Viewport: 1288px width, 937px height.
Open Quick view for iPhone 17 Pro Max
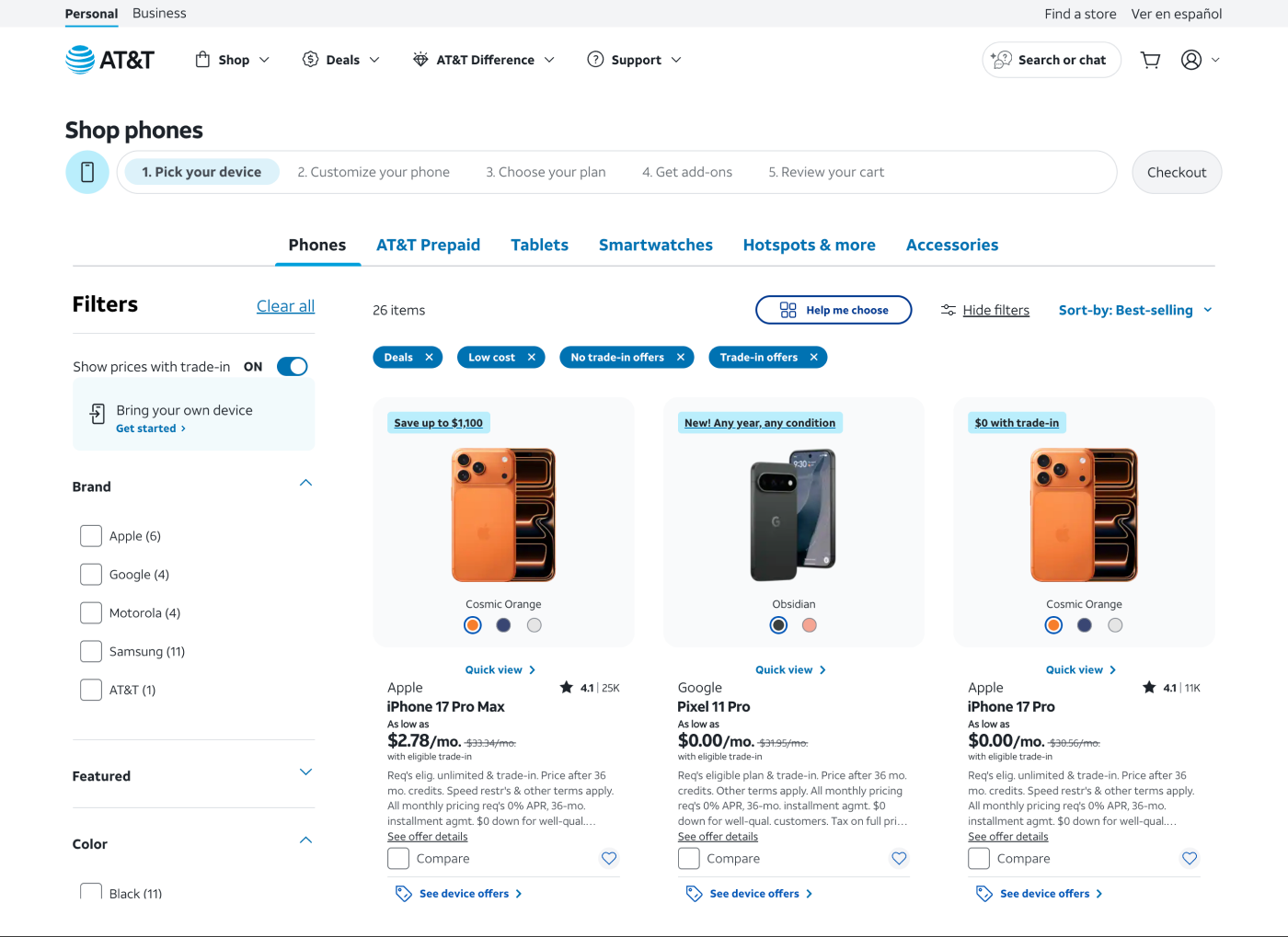point(500,669)
